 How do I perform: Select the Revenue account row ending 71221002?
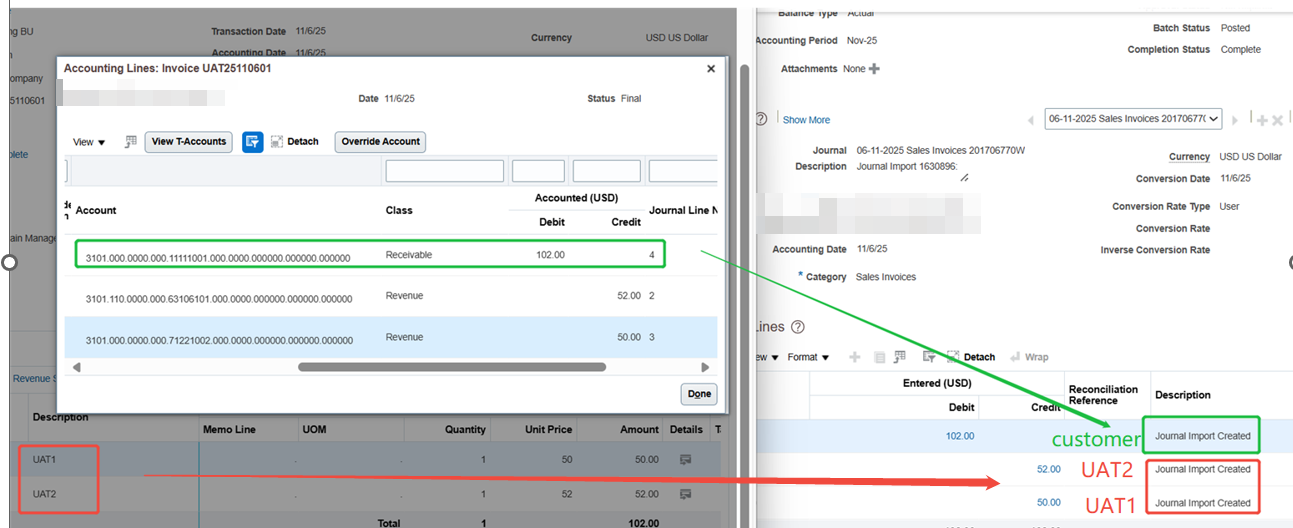tap(391, 338)
